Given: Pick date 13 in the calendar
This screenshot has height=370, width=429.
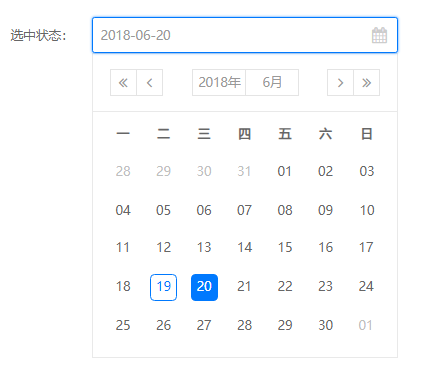Looking at the screenshot, I should [x=204, y=248].
